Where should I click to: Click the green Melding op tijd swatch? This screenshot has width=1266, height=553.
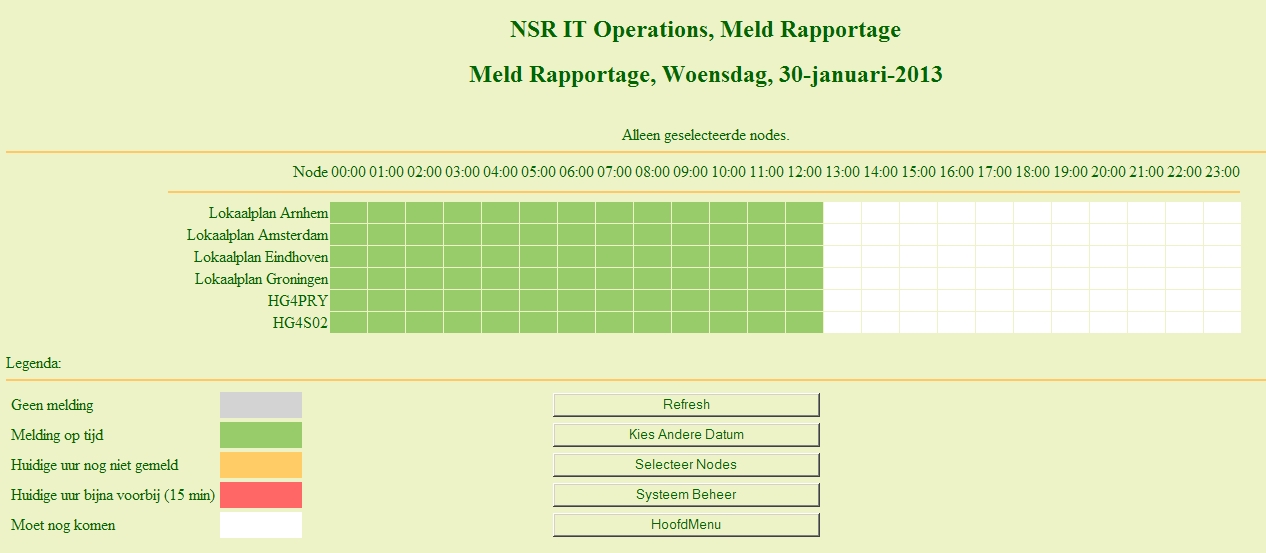pos(261,435)
